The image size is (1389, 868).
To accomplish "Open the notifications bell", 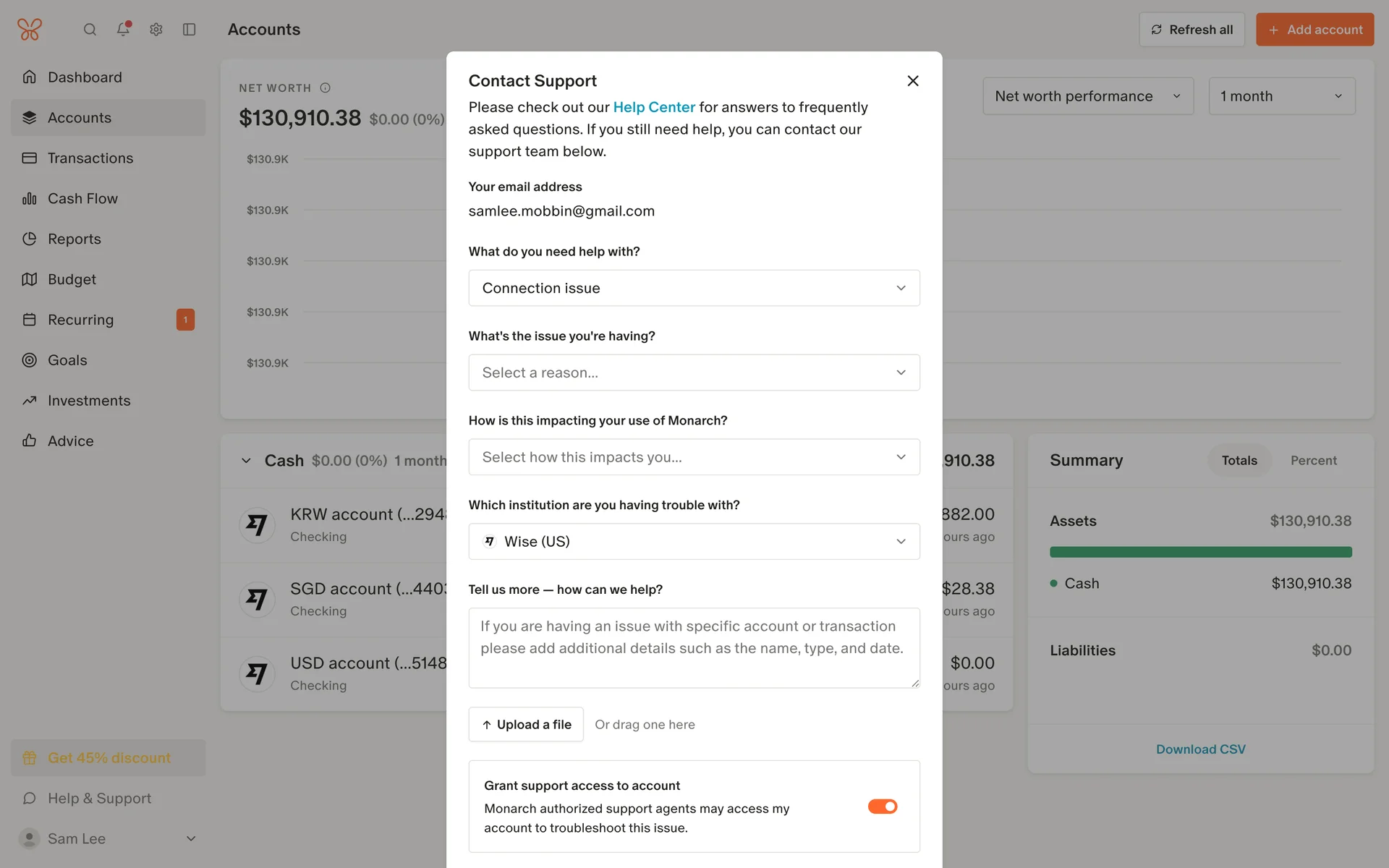I will (x=123, y=30).
